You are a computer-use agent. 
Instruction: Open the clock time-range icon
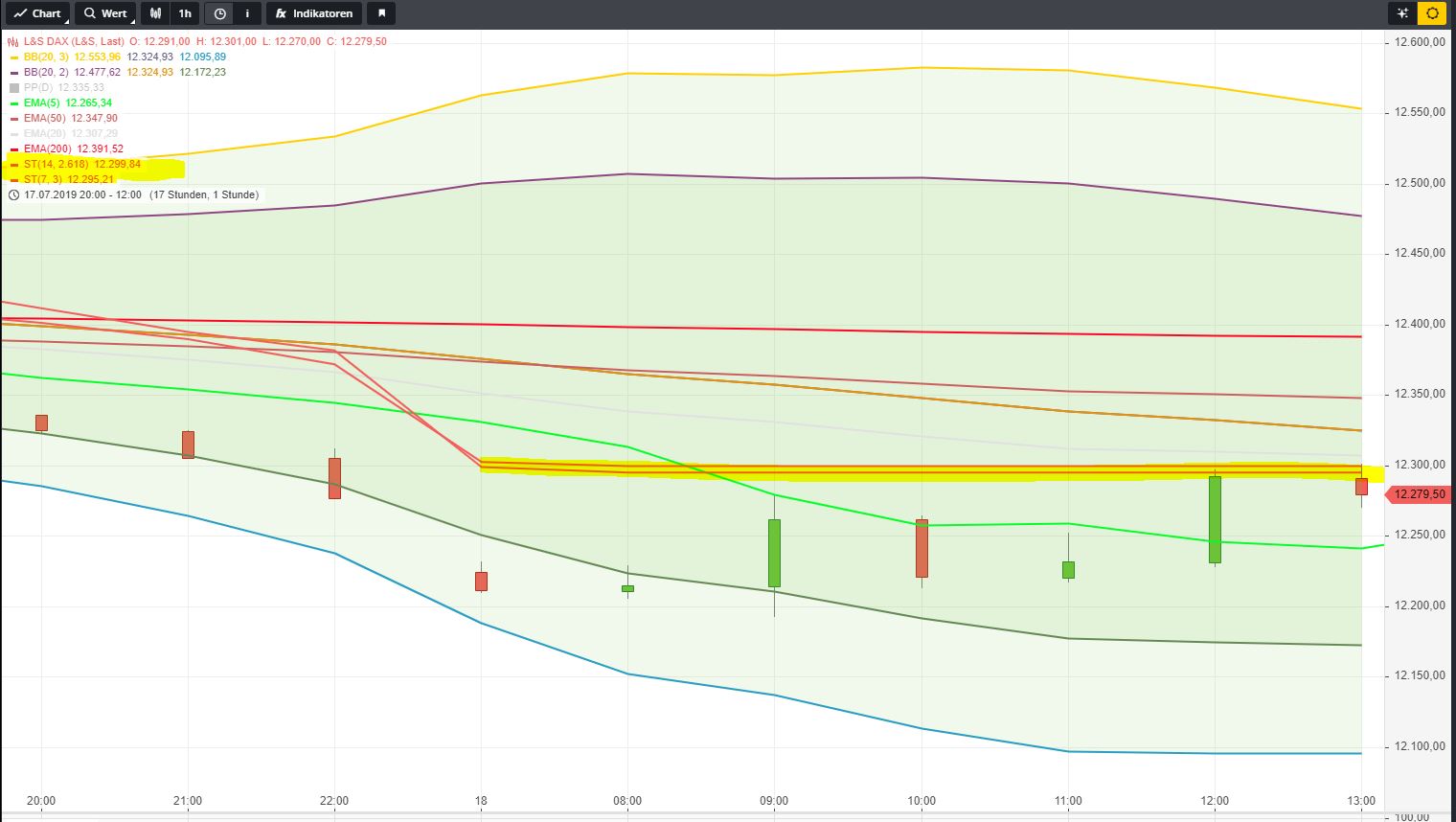(x=218, y=13)
